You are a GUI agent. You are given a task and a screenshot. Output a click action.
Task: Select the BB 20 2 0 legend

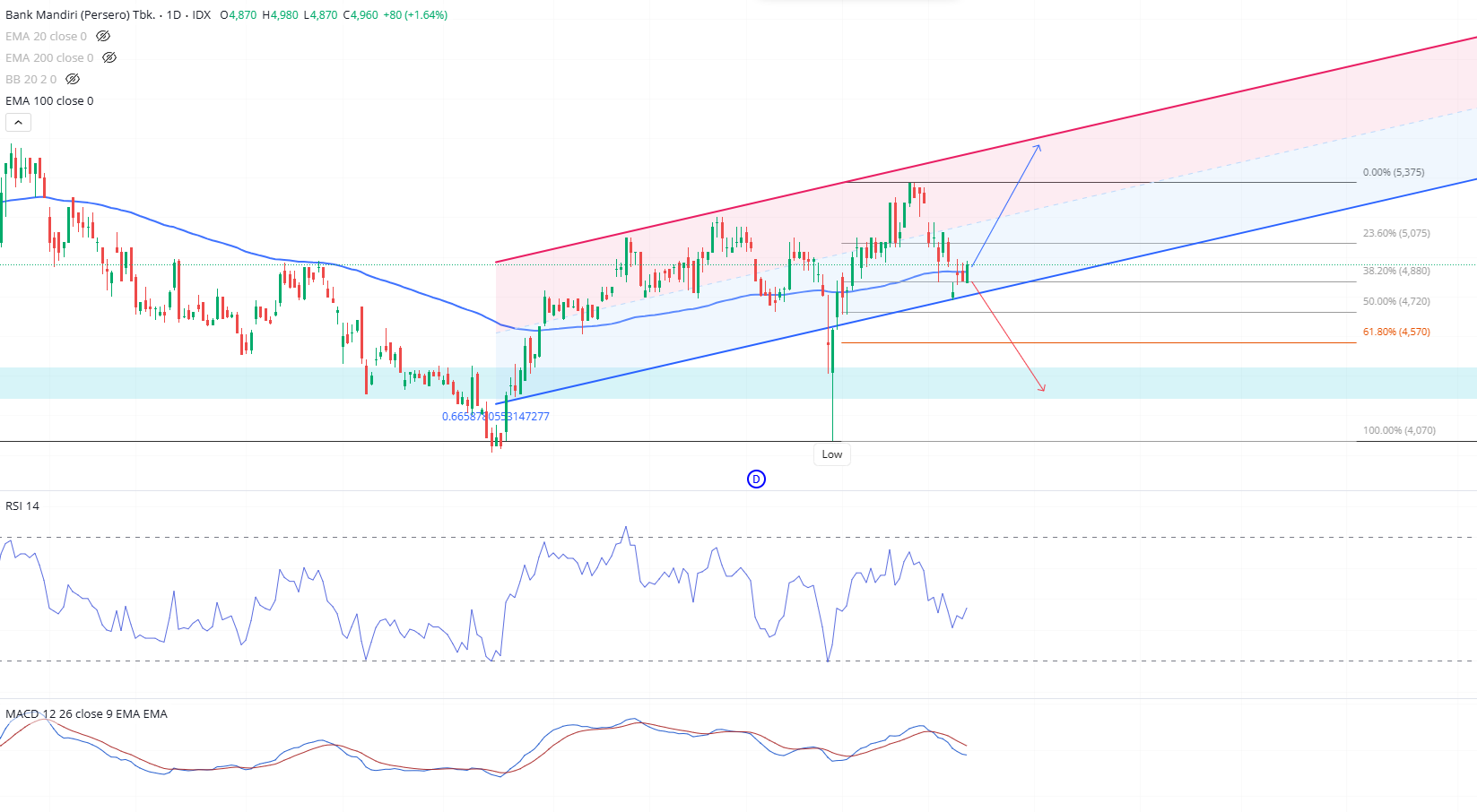[31, 80]
